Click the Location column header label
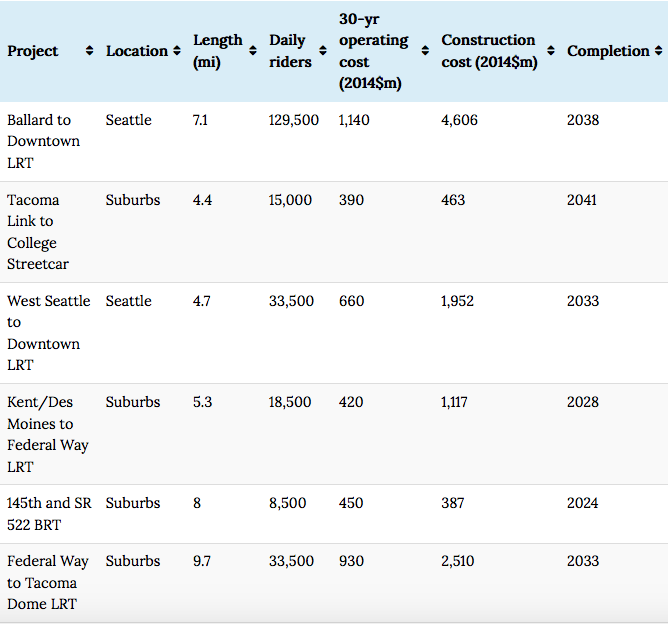 137,51
